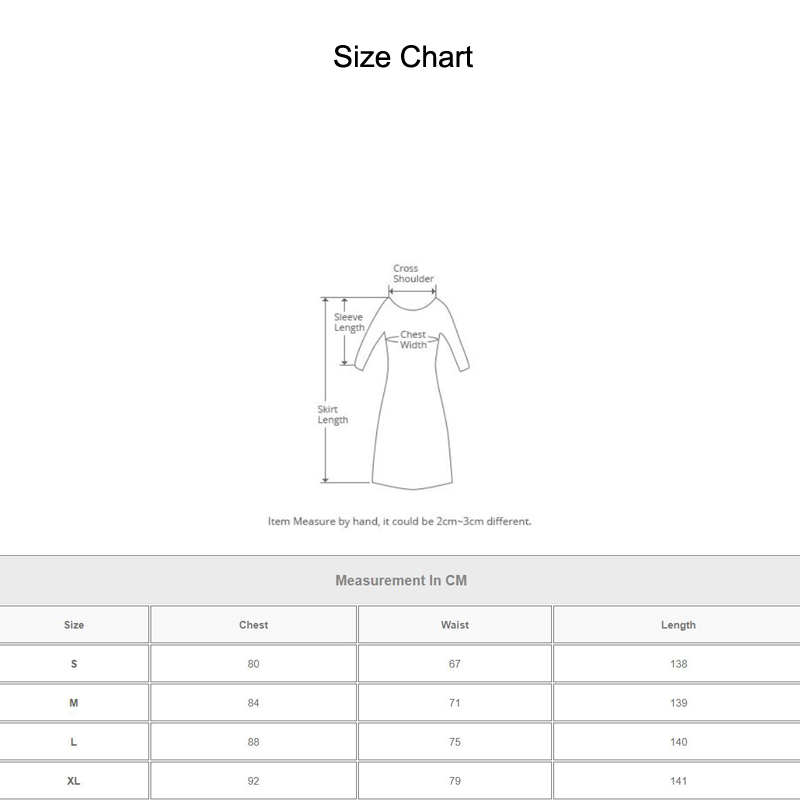Click the Size Chart title
The width and height of the screenshot is (800, 800).
pos(402,57)
